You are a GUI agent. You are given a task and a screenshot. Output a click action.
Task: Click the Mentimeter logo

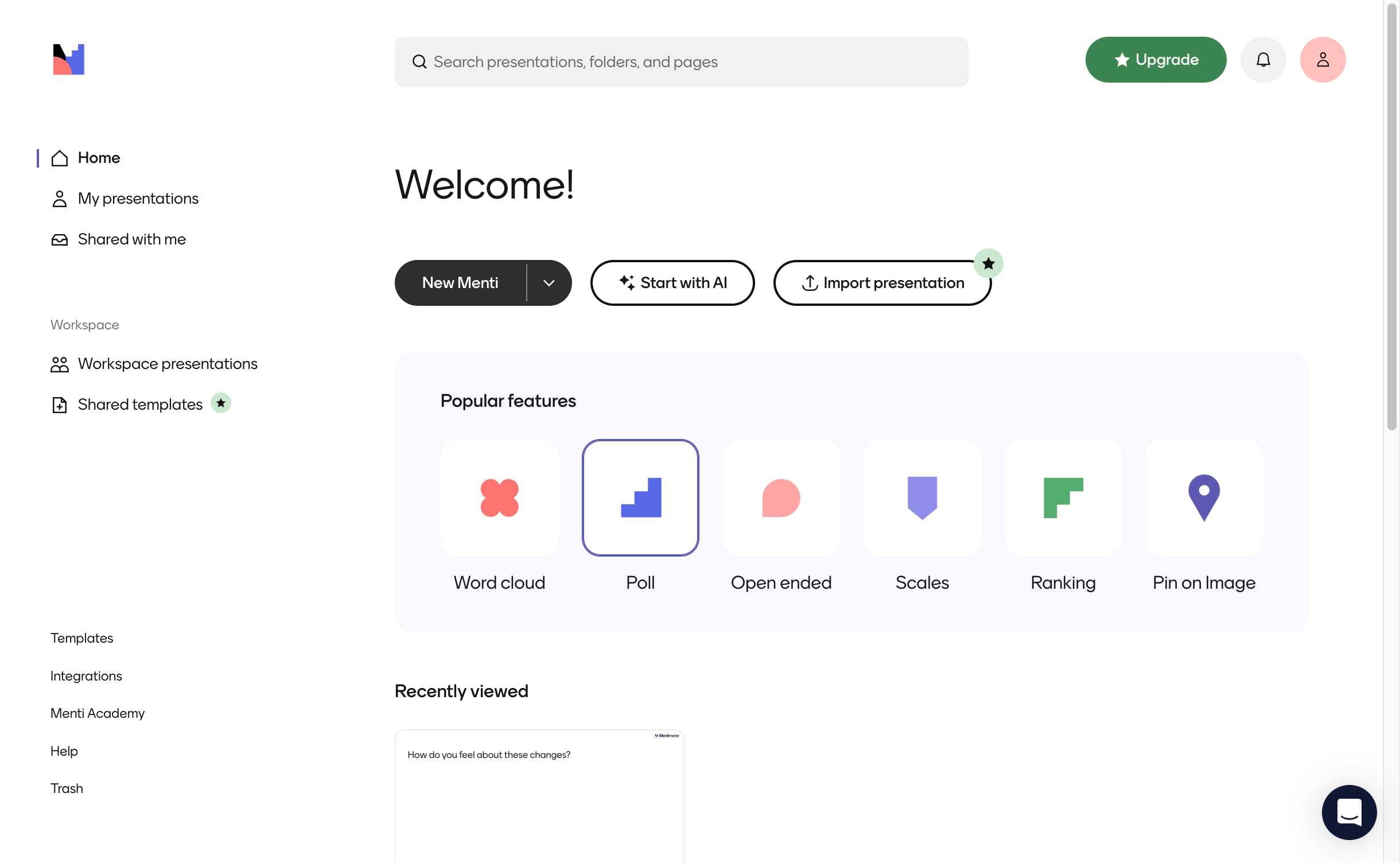click(x=69, y=60)
